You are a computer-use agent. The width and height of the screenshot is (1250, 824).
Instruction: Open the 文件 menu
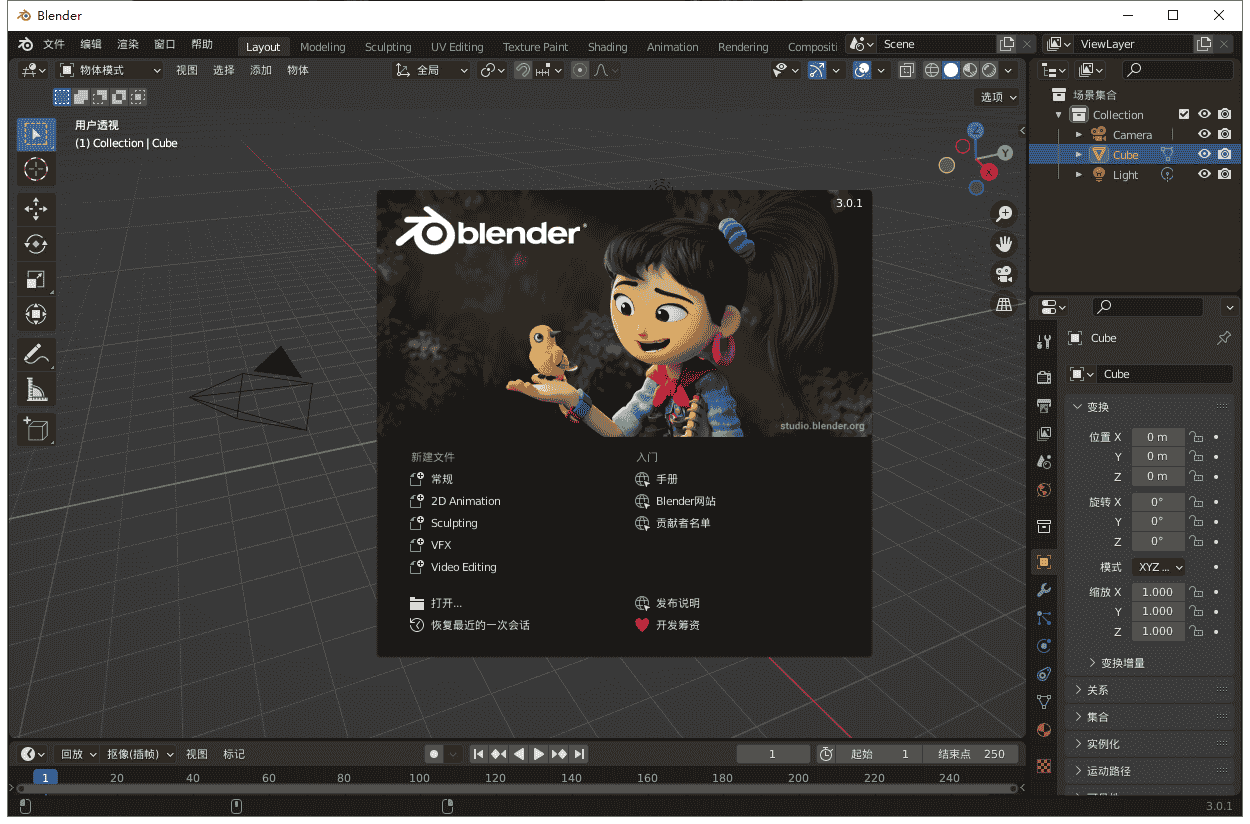(54, 44)
